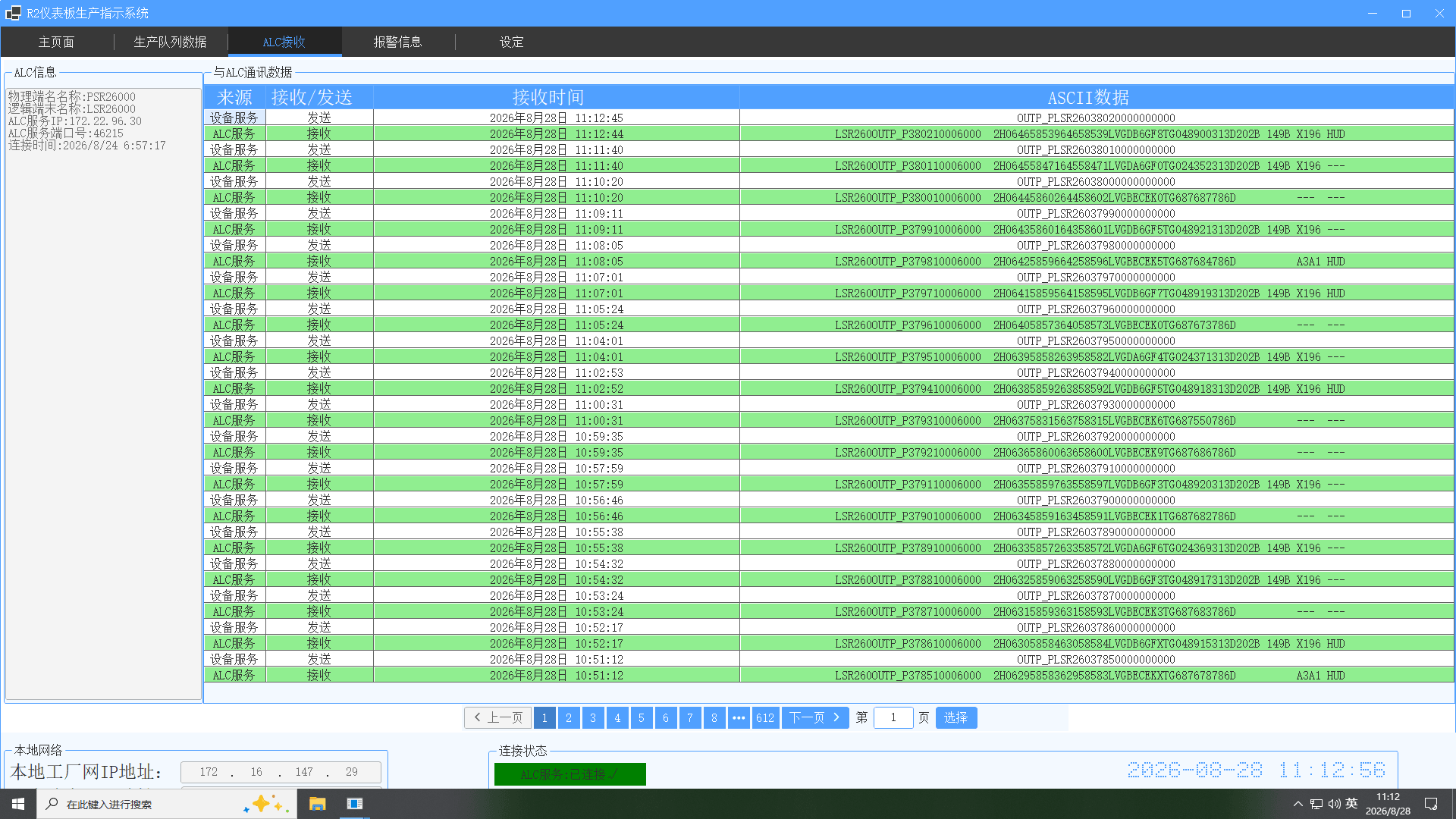Image resolution: width=1456 pixels, height=819 pixels.
Task: Click the ASCII数据 column header
Action: click(1097, 97)
